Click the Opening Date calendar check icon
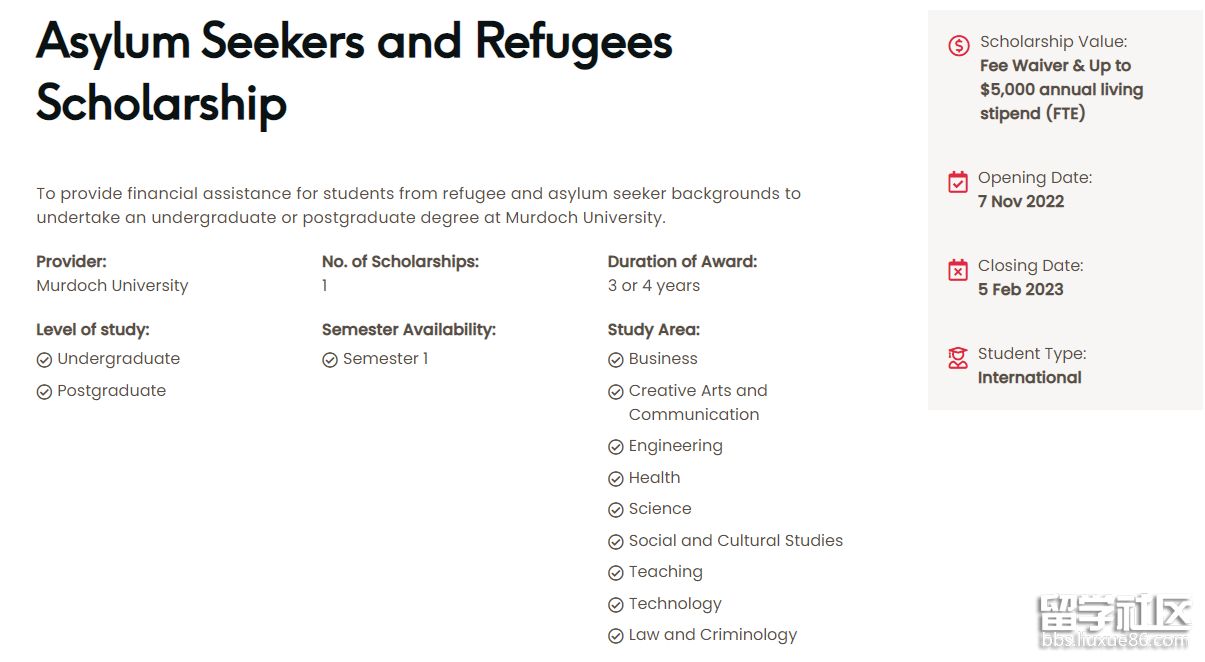 pyautogui.click(x=958, y=182)
